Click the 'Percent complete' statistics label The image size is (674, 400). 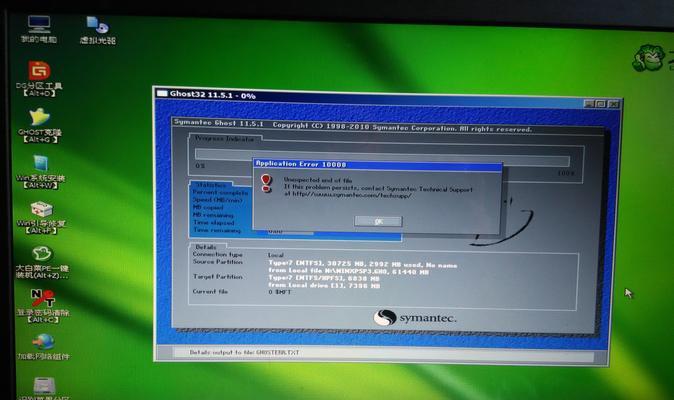[220, 192]
